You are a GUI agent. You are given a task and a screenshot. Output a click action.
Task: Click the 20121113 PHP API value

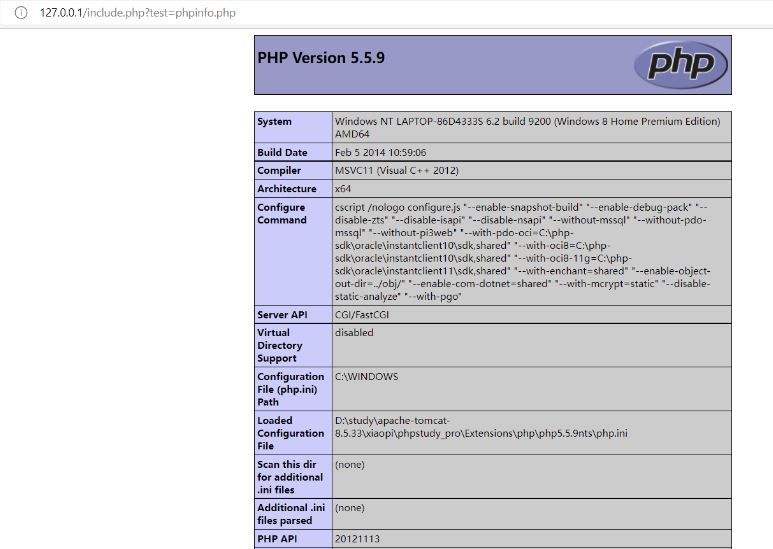coord(357,539)
